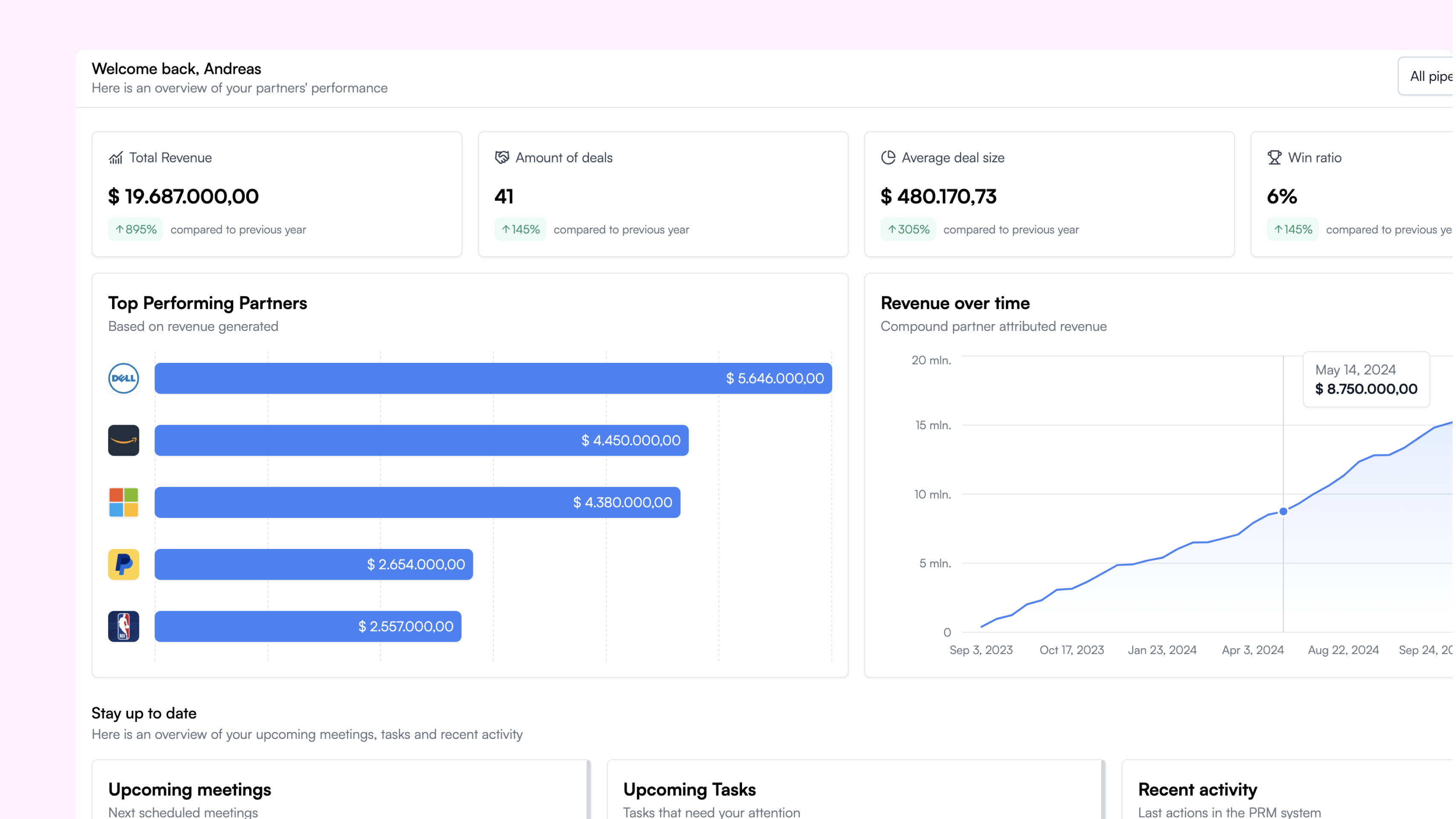Click the handshake Amount of deals icon
This screenshot has height=819, width=1456.
[x=502, y=158]
